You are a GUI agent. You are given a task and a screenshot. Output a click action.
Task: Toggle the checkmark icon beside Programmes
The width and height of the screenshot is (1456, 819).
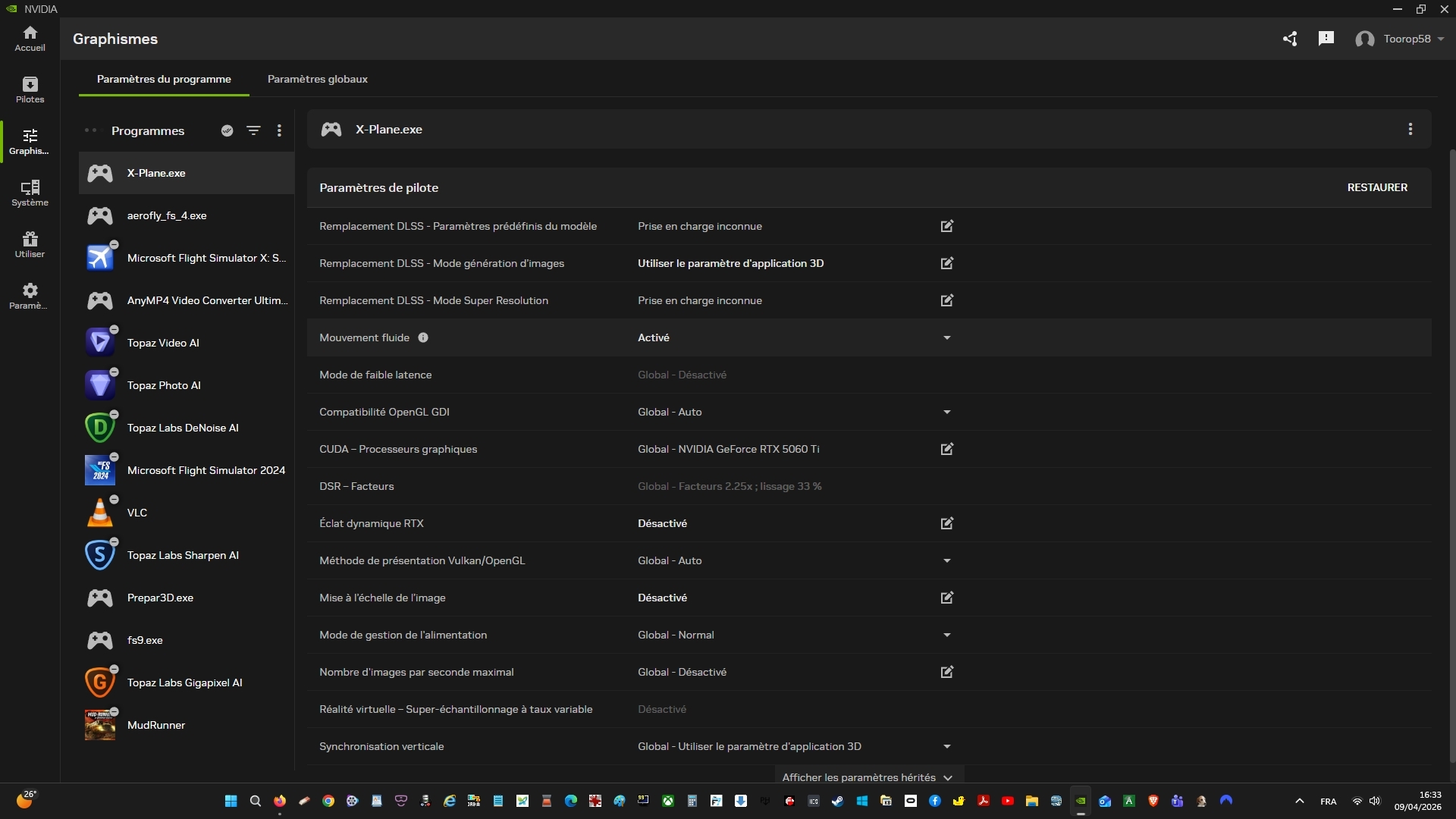coord(227,130)
